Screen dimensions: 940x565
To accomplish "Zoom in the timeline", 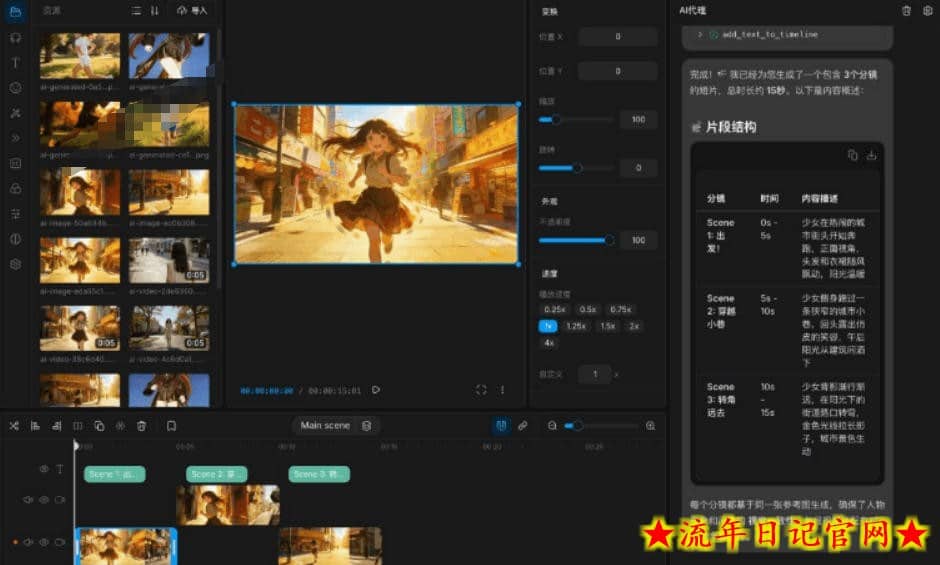I will [650, 426].
